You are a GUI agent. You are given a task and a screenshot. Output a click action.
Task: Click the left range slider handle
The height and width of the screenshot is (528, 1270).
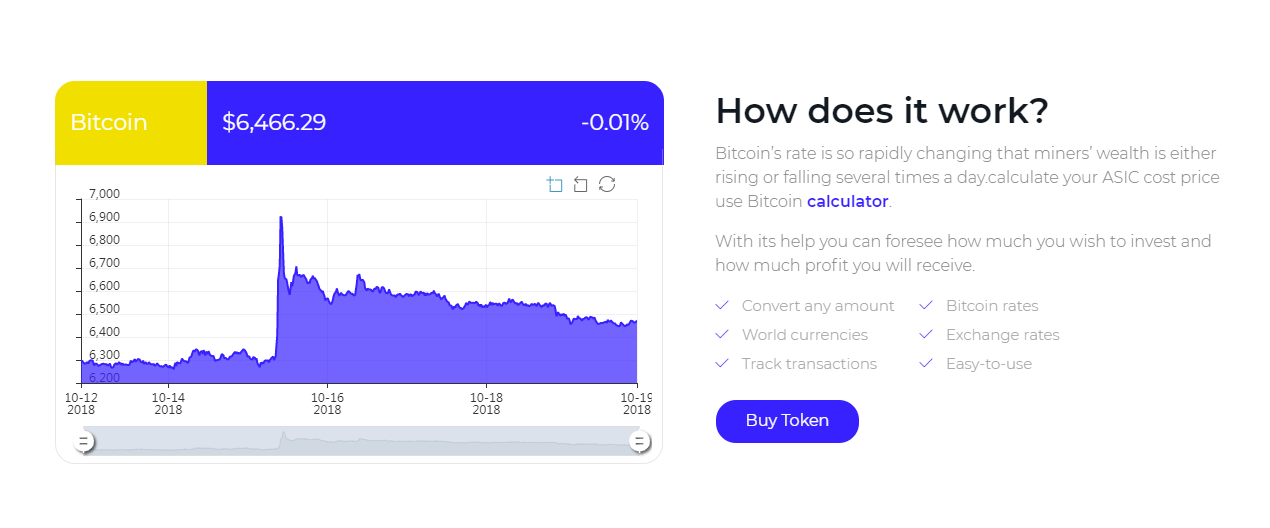point(85,441)
